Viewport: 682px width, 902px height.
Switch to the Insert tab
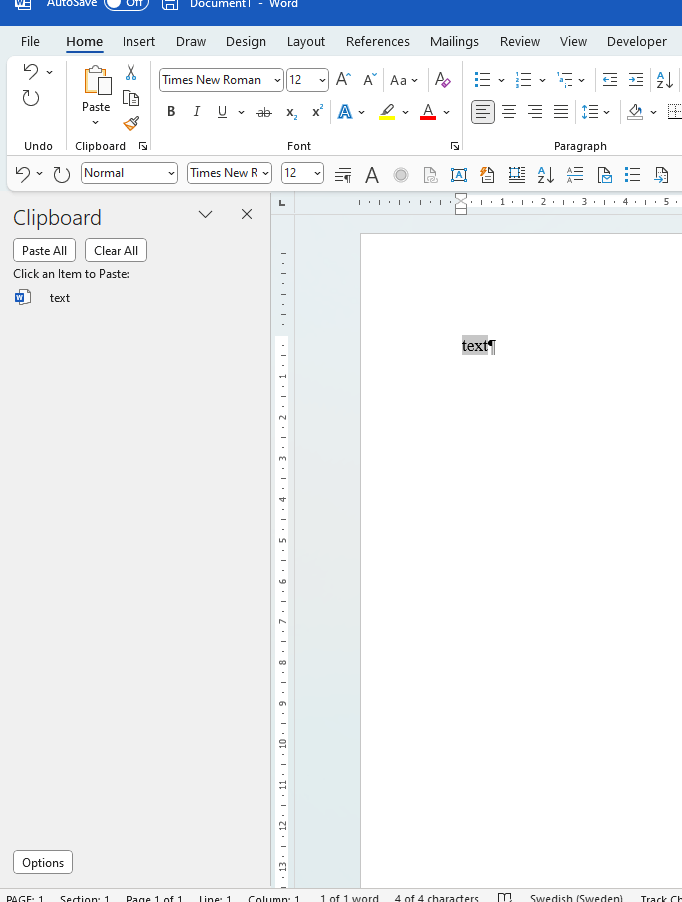point(139,41)
